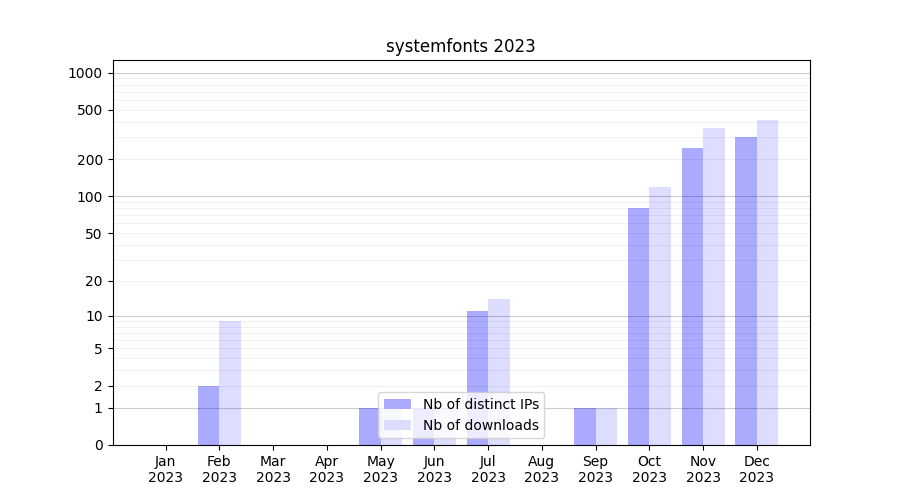Viewport: 900px width, 500px height.
Task: Select the Dec 2023 downloads bar
Action: click(767, 282)
